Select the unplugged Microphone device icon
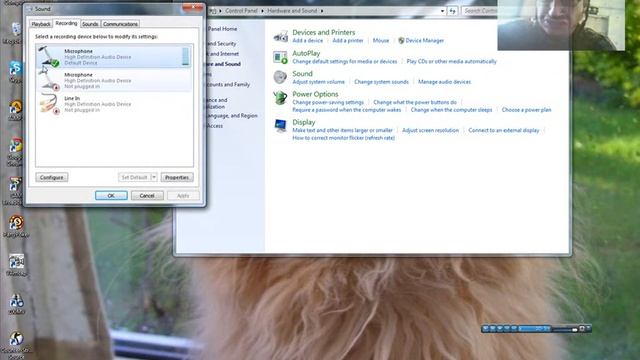Screen dimensions: 640x360 49,80
